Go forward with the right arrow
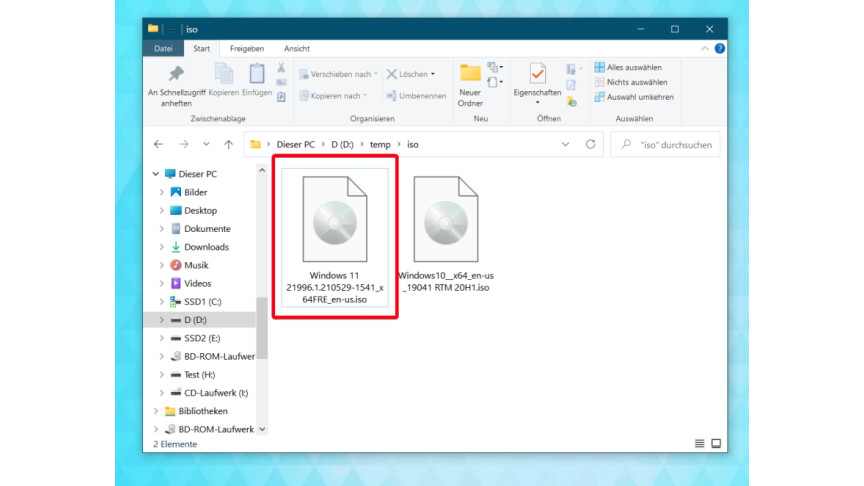Viewport: 864px width, 486px height. (183, 144)
